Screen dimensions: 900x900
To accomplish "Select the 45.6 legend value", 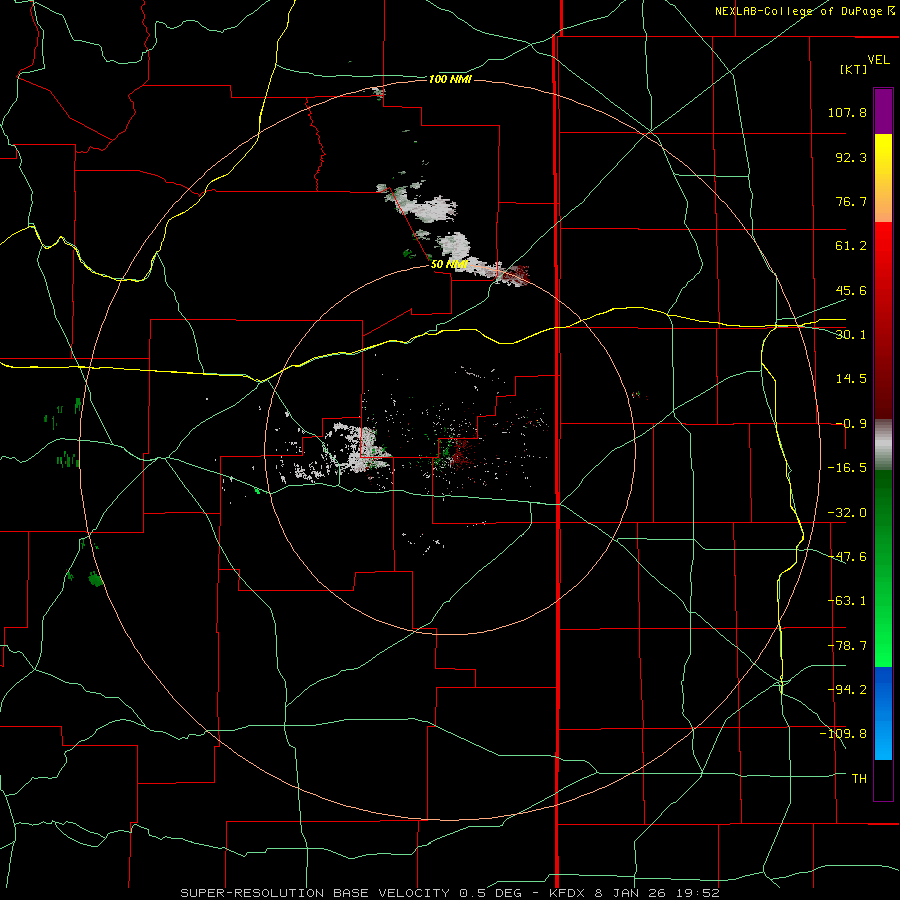I will [x=851, y=290].
